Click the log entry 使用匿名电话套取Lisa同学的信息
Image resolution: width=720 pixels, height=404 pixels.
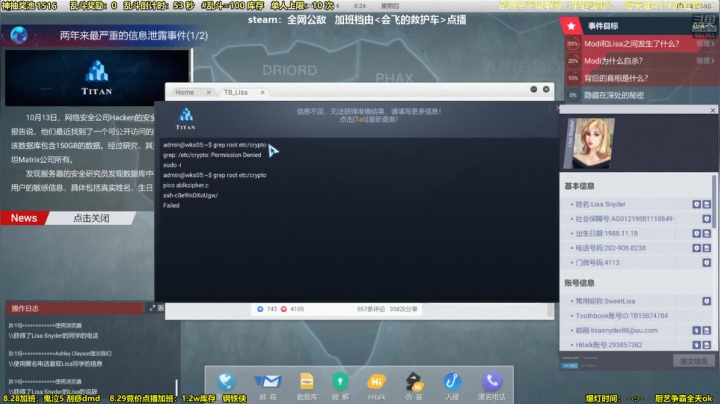click(55, 364)
